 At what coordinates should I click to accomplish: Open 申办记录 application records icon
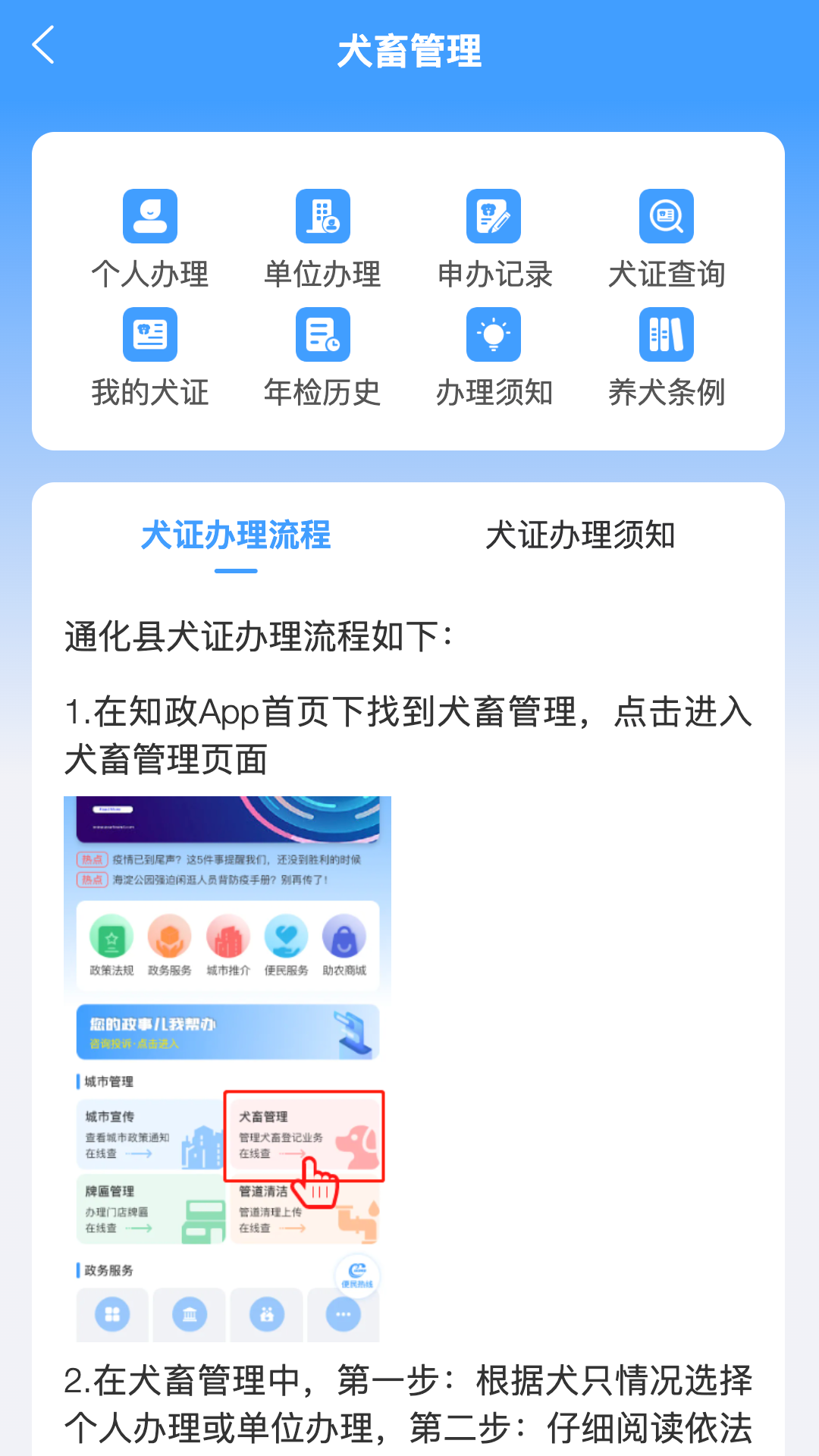494,216
